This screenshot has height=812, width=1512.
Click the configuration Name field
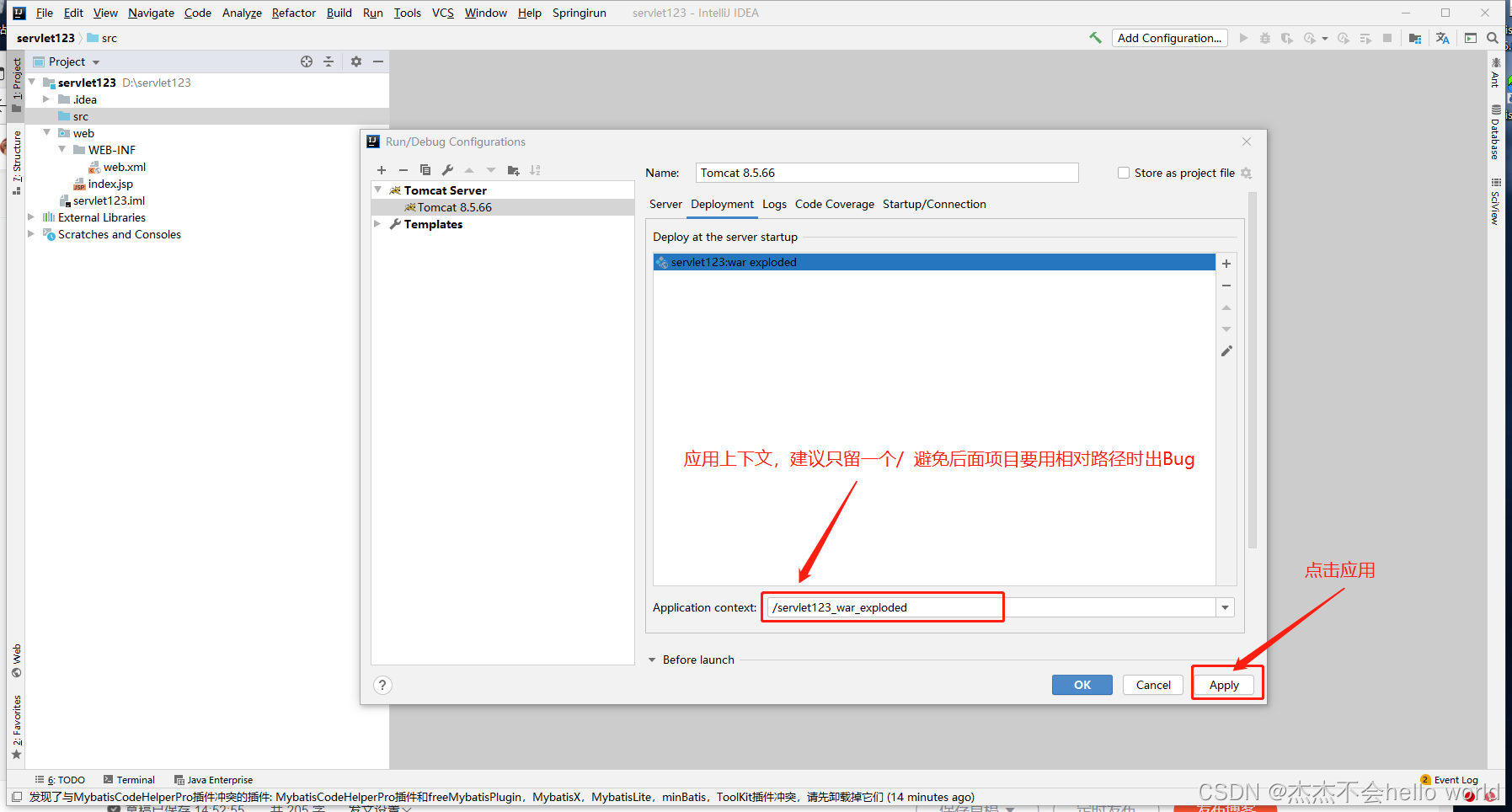pyautogui.click(x=887, y=173)
